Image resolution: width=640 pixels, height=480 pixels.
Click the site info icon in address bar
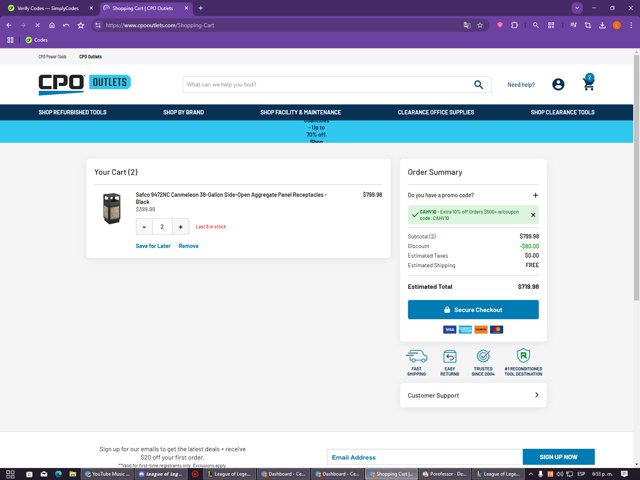98,25
